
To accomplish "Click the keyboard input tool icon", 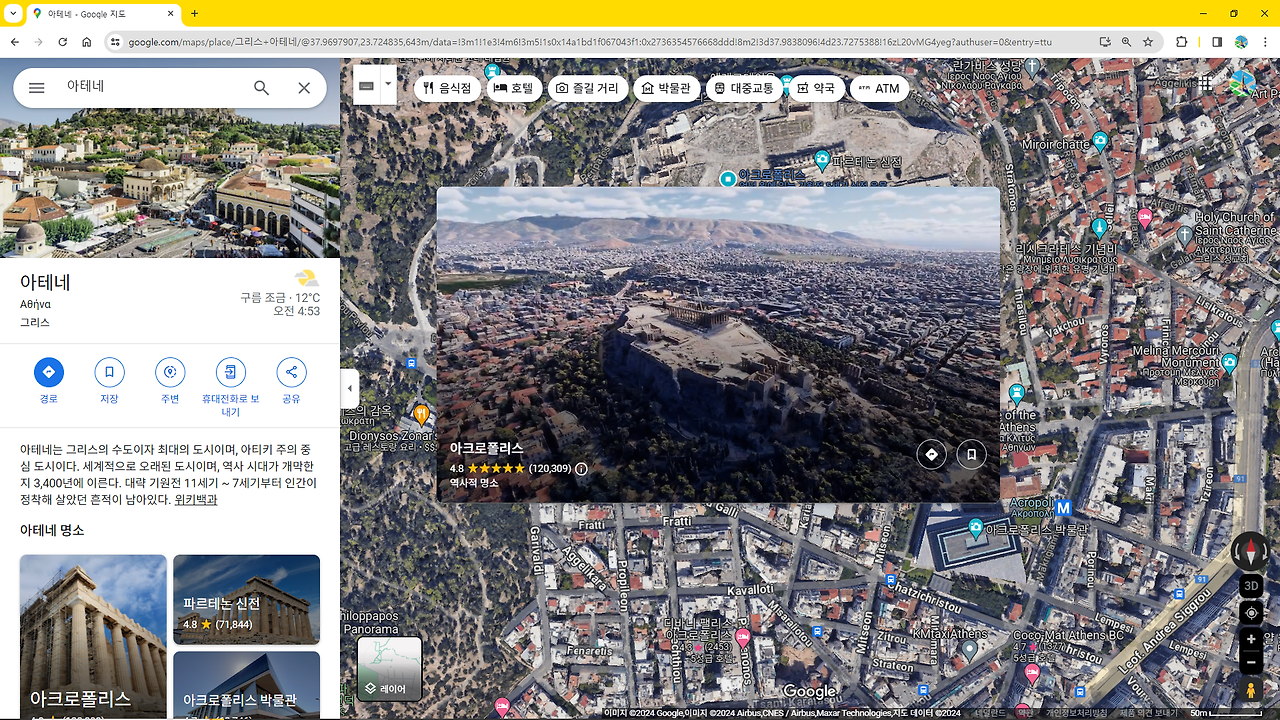I will tap(366, 86).
